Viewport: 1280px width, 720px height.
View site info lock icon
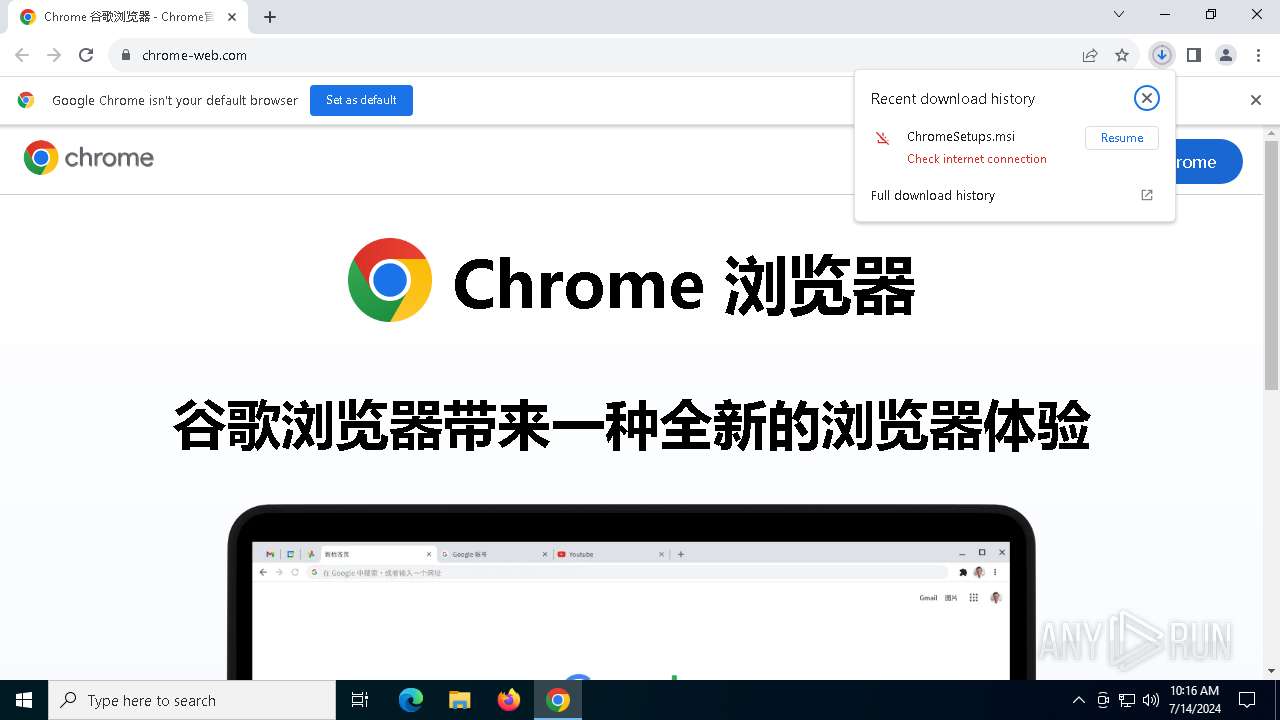(x=125, y=55)
